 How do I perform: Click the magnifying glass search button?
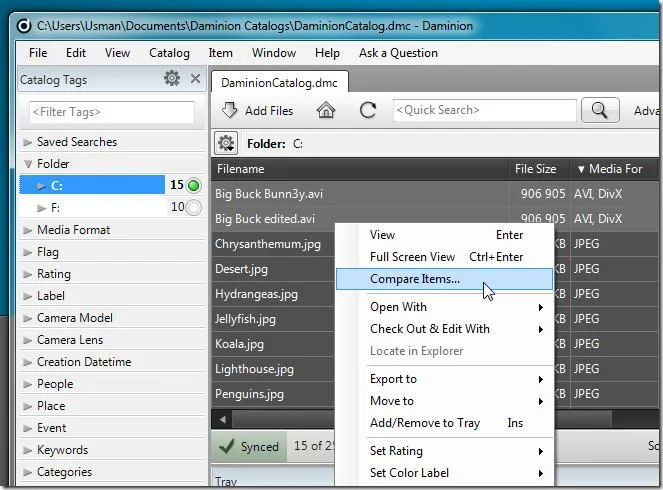point(600,110)
